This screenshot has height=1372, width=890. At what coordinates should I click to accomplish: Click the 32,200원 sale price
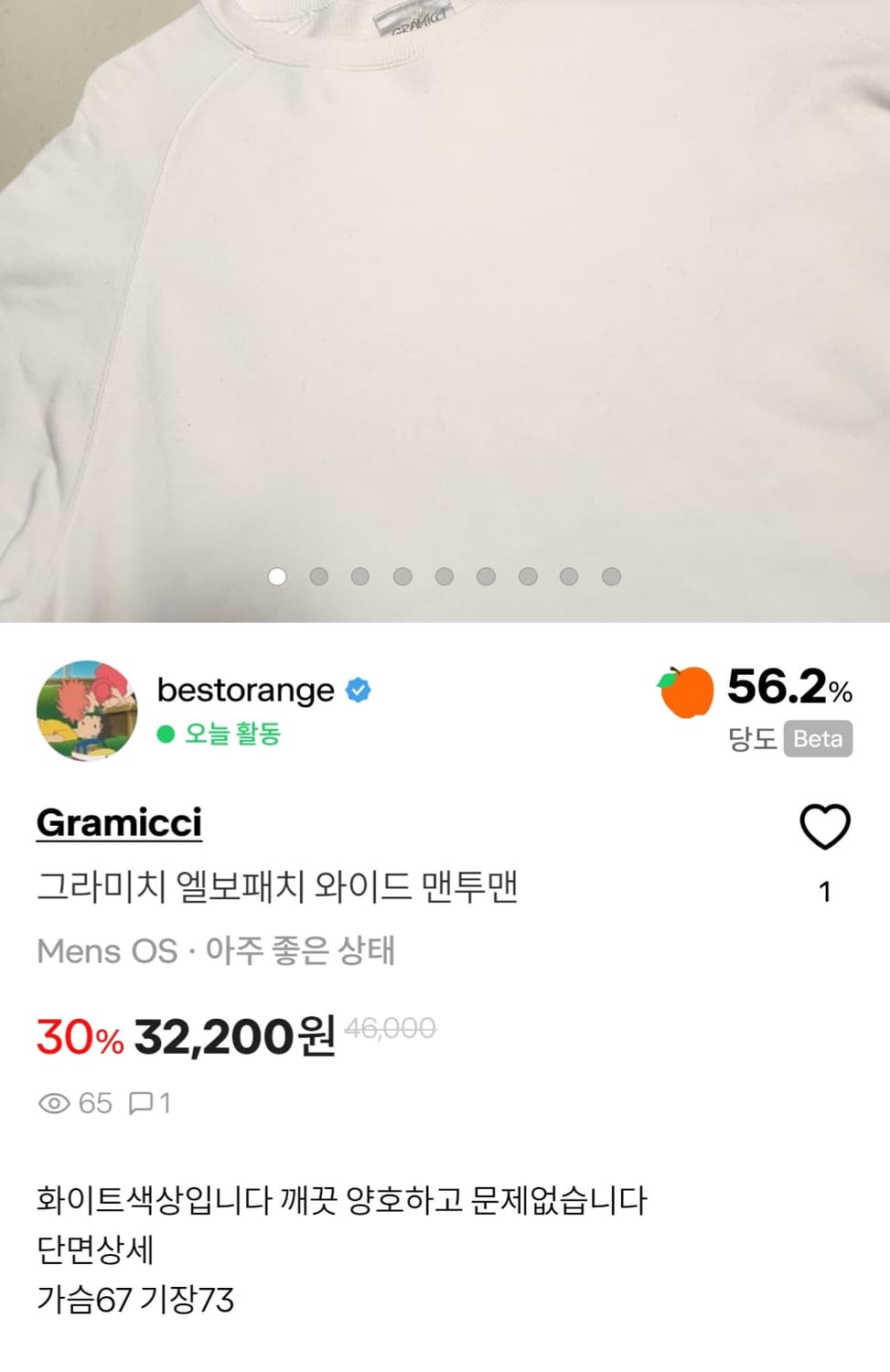(x=235, y=1036)
